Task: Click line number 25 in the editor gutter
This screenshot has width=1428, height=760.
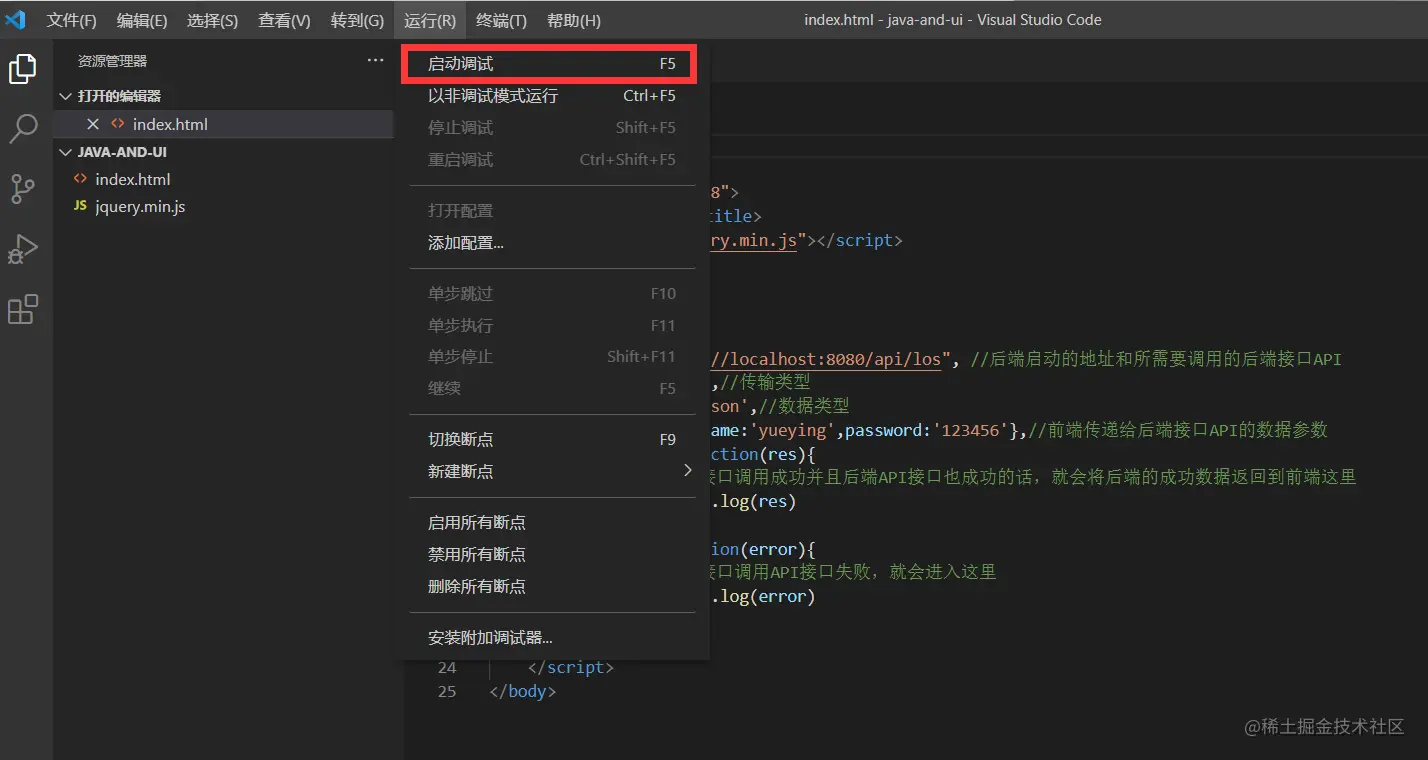Action: click(446, 692)
